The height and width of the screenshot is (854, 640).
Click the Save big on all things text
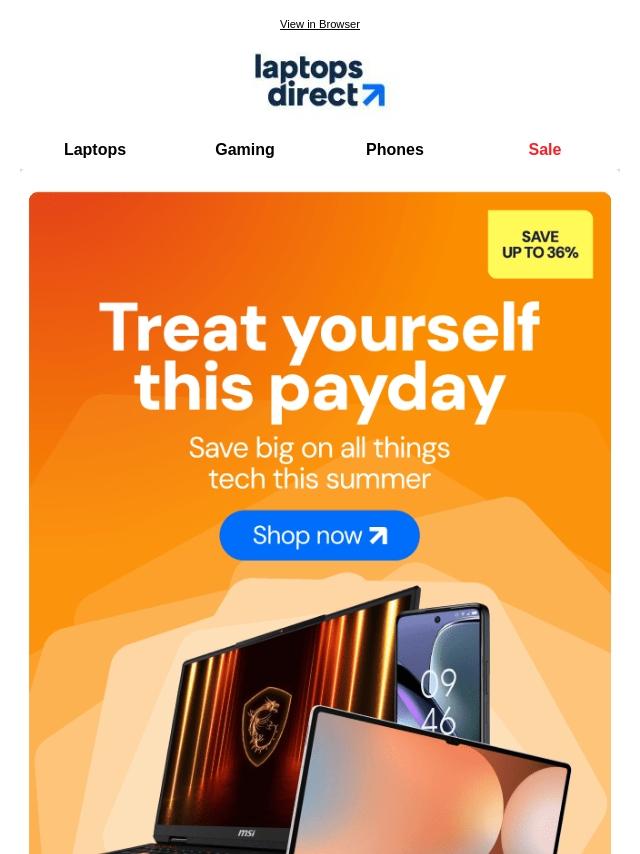click(x=320, y=448)
